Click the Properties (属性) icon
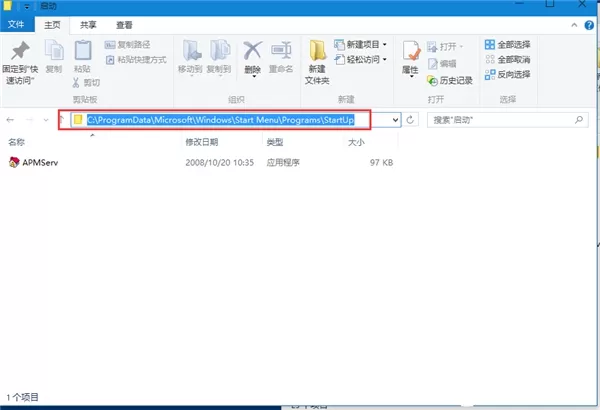This screenshot has width=600, height=410. [411, 51]
